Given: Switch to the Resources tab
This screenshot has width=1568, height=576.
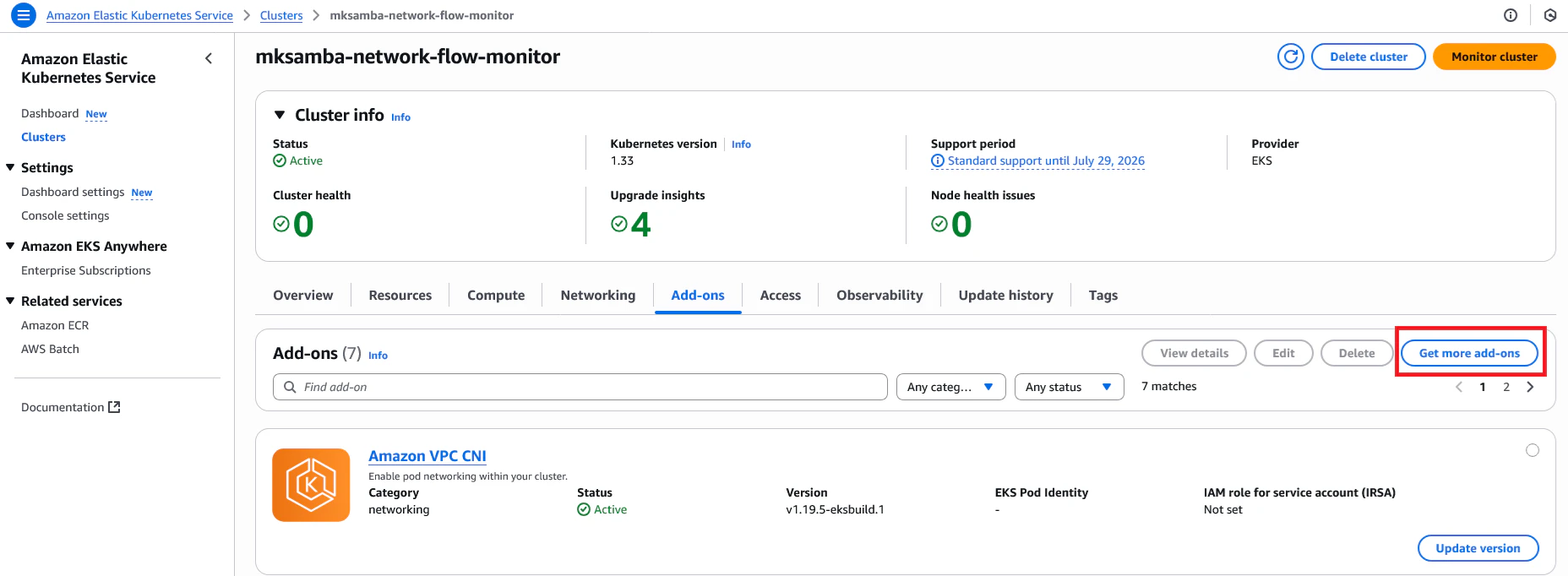Looking at the screenshot, I should (400, 295).
